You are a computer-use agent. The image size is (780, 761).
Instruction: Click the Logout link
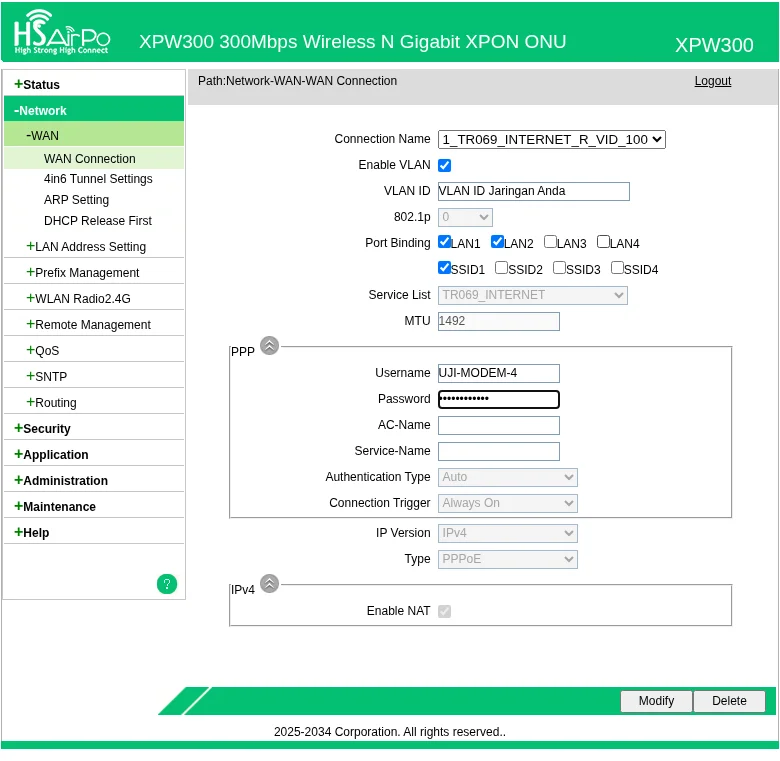pos(713,81)
